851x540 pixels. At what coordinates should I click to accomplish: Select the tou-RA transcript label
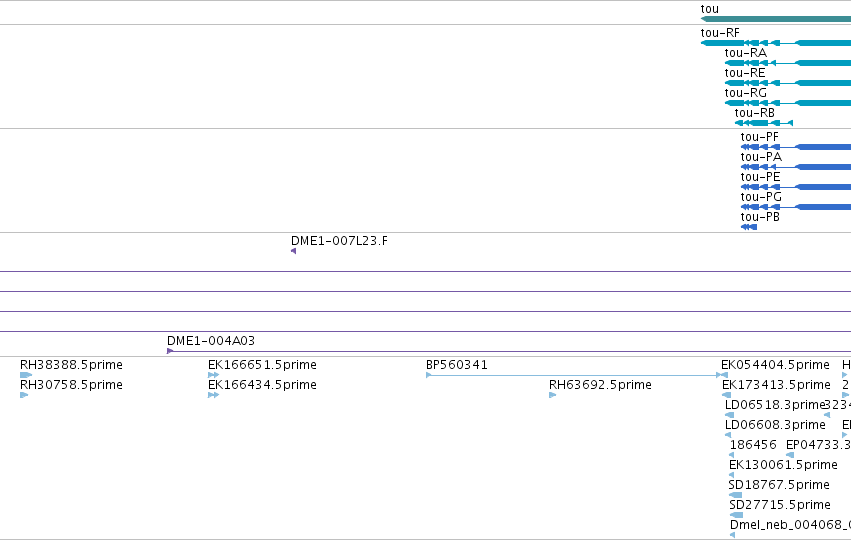pos(745,53)
